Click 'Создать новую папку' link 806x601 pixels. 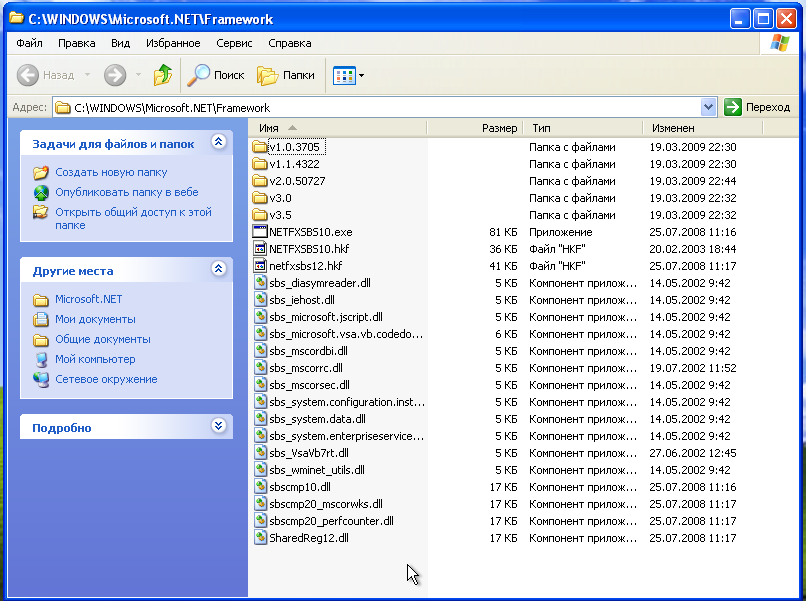click(x=111, y=172)
